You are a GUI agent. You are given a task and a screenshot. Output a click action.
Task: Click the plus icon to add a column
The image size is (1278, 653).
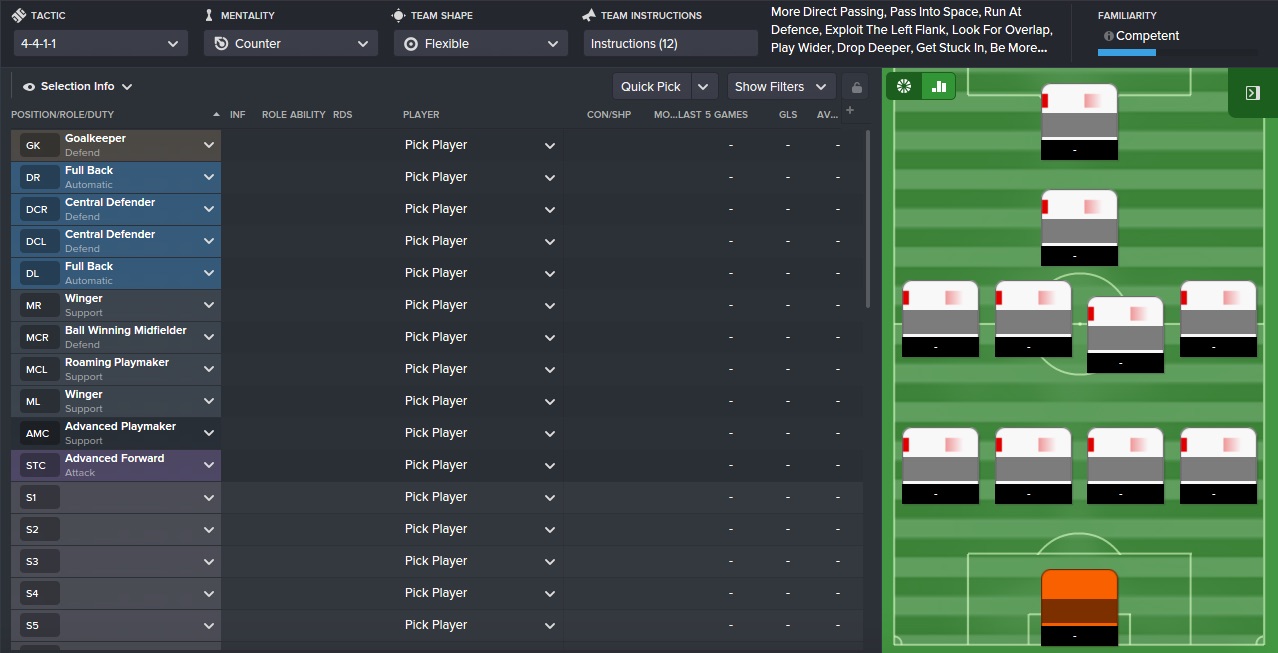(850, 110)
